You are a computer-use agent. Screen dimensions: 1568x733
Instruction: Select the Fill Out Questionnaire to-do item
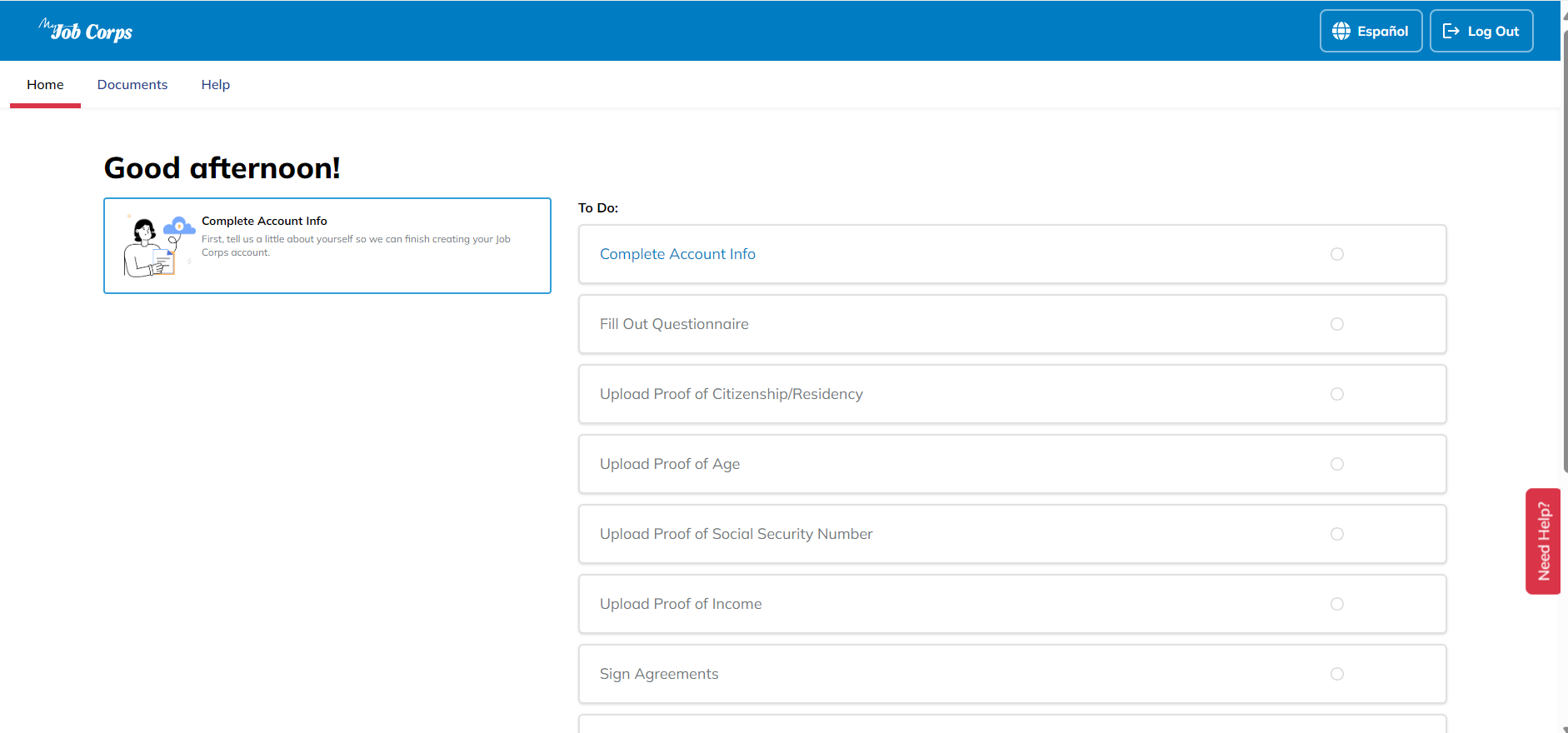tap(1012, 324)
